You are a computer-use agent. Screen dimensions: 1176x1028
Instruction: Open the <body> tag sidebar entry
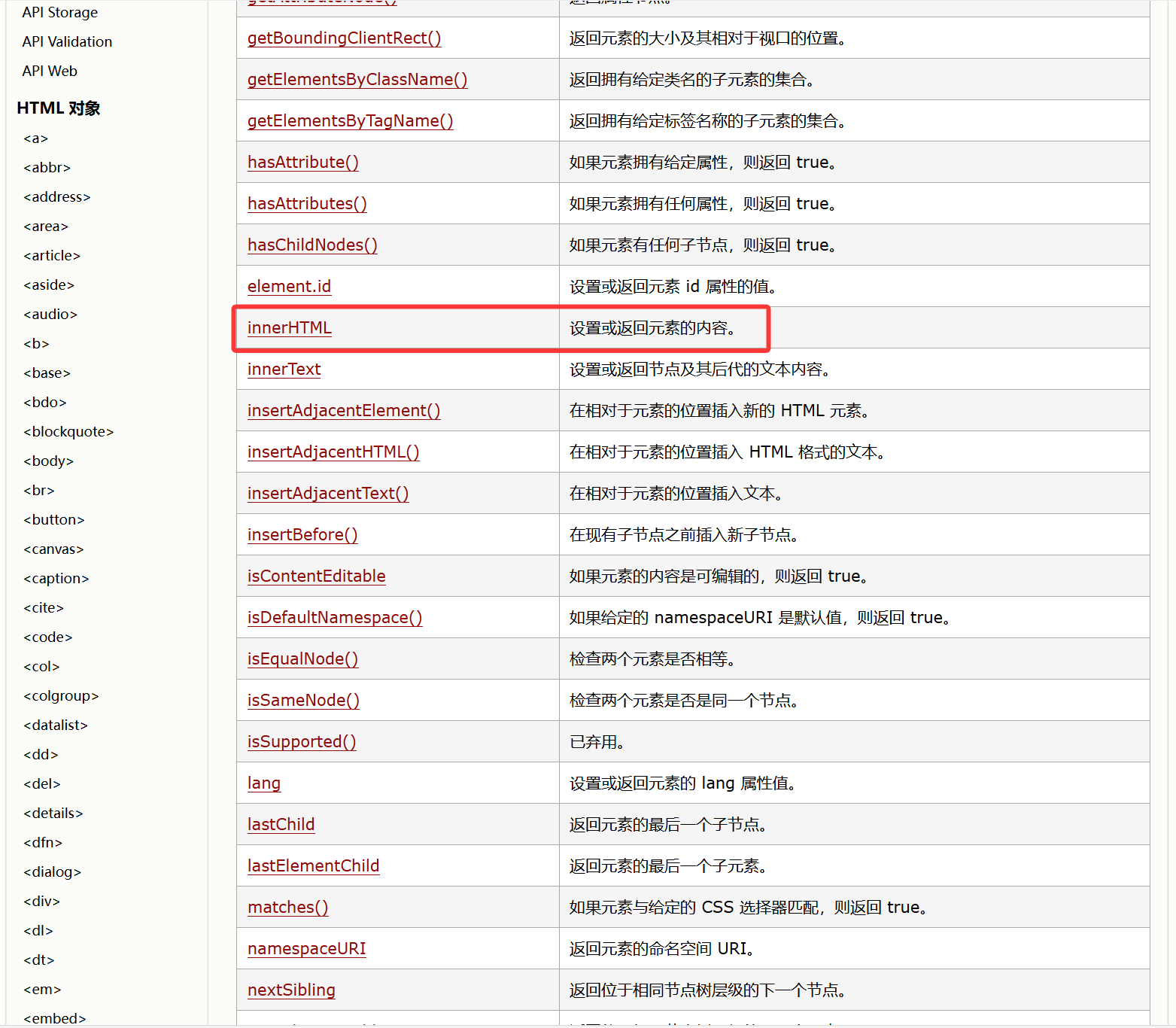pyautogui.click(x=48, y=461)
